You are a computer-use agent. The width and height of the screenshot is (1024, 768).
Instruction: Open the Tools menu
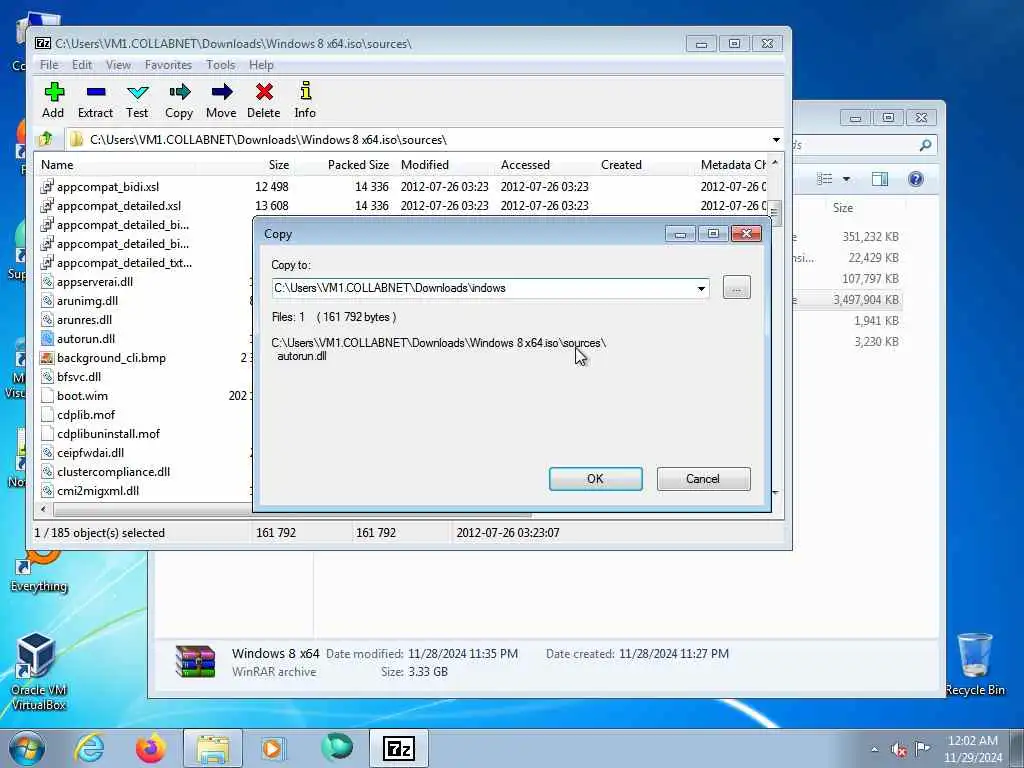coord(221,65)
